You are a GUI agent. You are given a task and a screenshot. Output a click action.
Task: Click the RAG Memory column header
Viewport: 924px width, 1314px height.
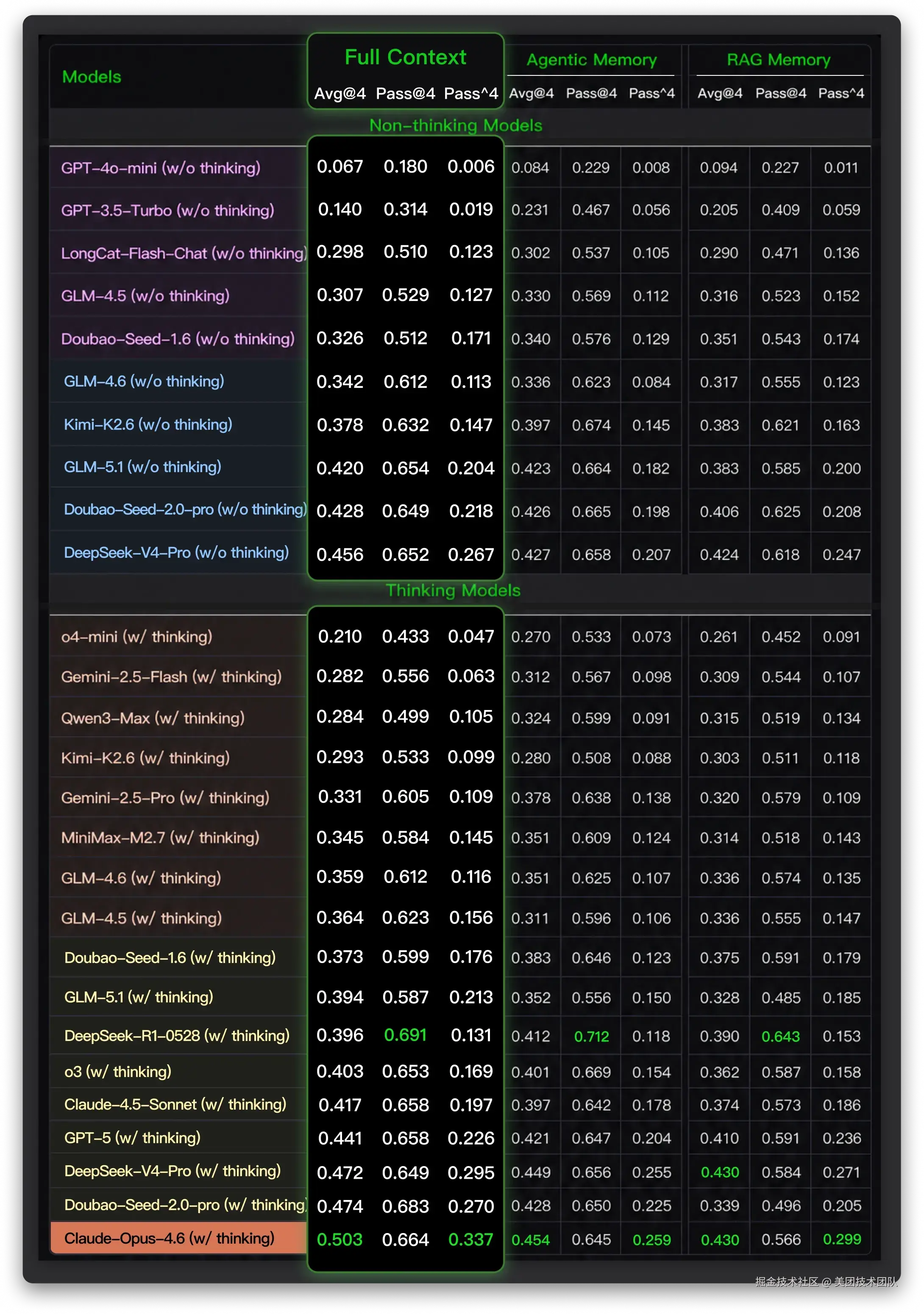(x=778, y=59)
